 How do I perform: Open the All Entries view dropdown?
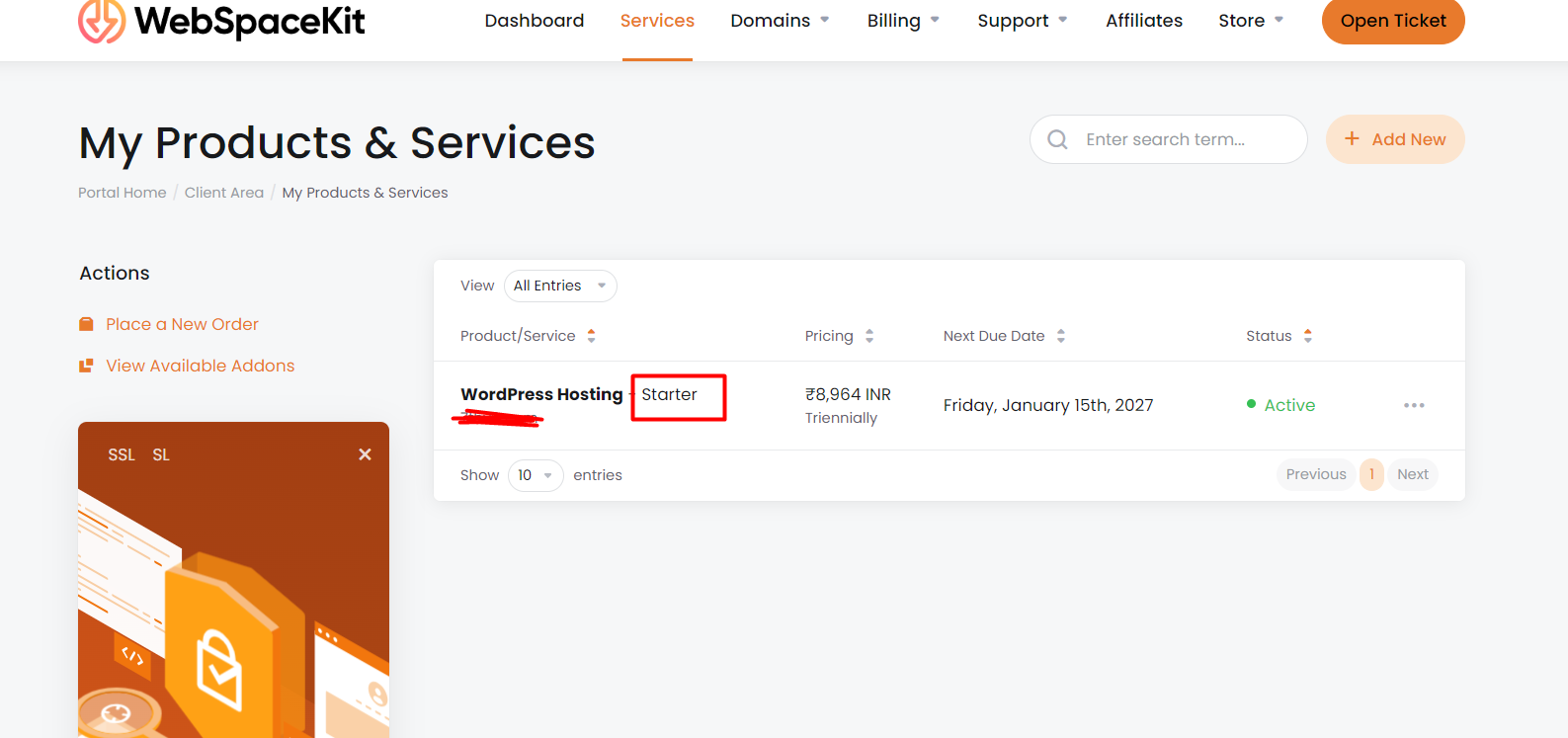point(560,286)
